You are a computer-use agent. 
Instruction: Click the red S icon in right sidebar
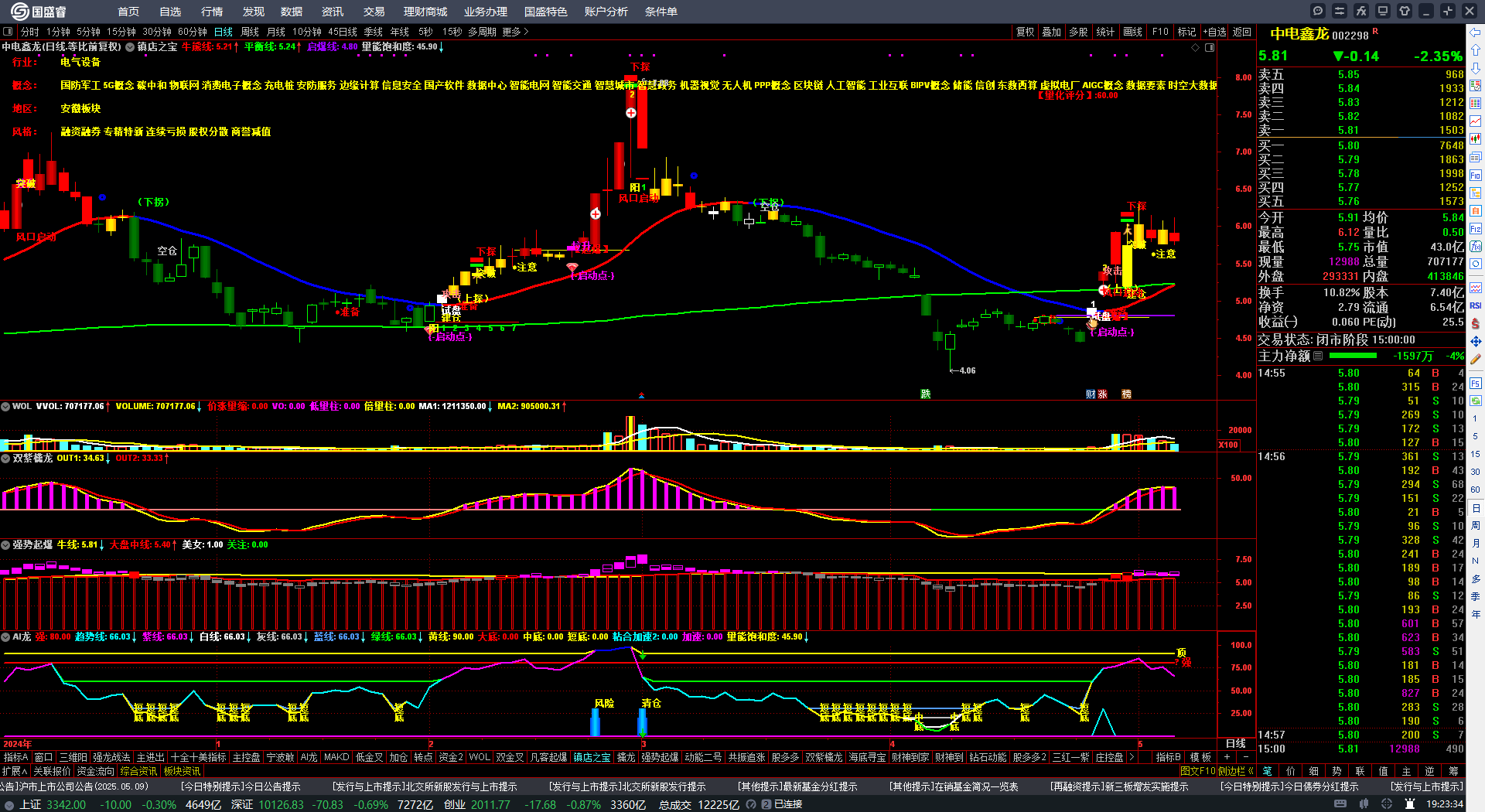[1476, 323]
